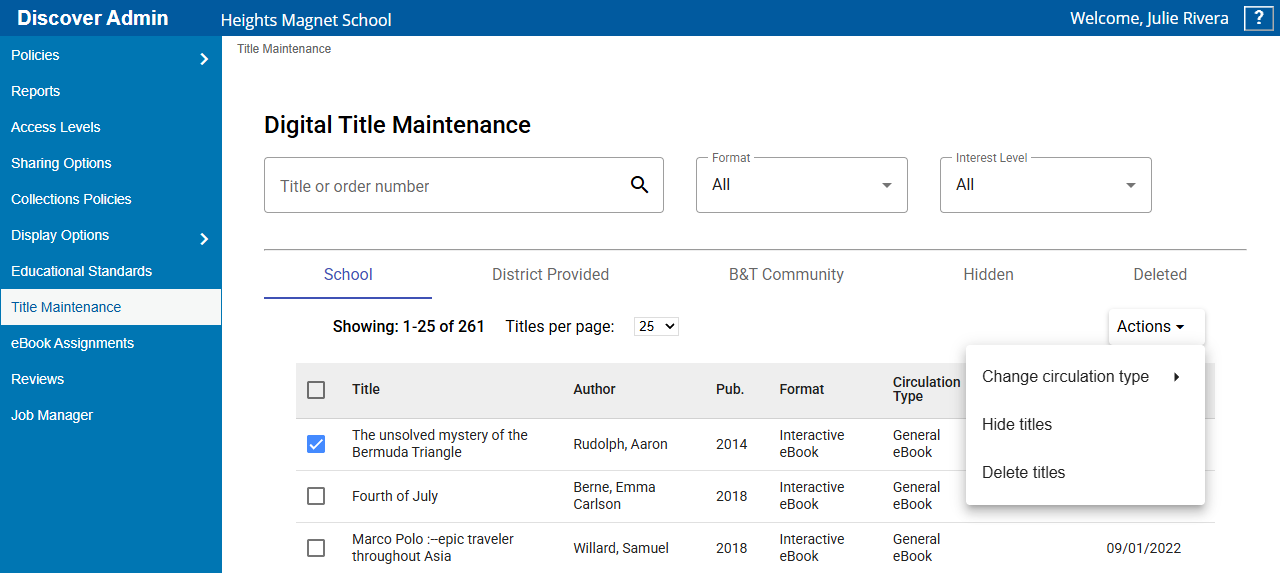Click author Rudolph, Aaron
This screenshot has width=1280, height=573.
tap(620, 444)
